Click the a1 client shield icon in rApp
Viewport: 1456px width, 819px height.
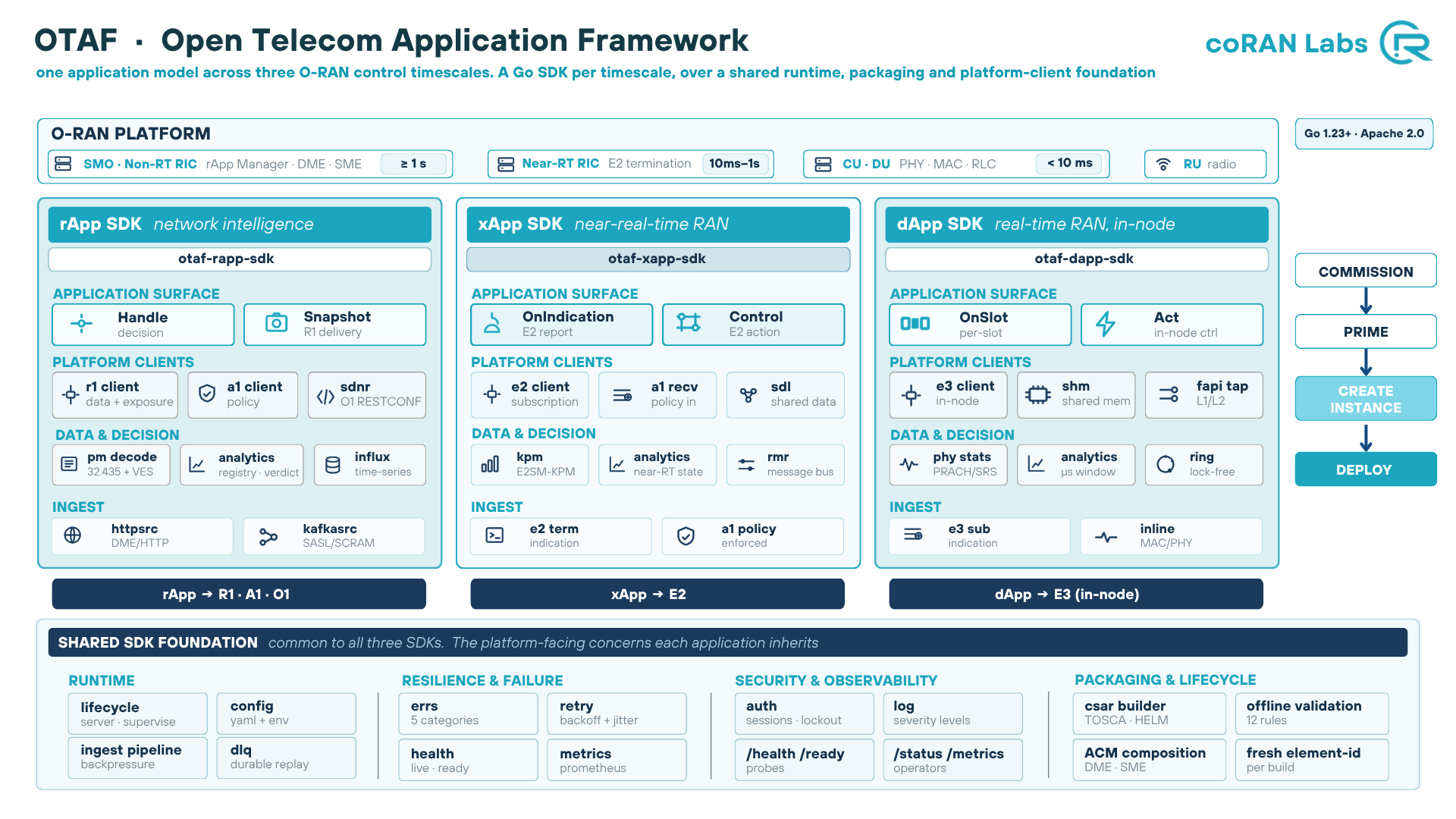pos(206,394)
